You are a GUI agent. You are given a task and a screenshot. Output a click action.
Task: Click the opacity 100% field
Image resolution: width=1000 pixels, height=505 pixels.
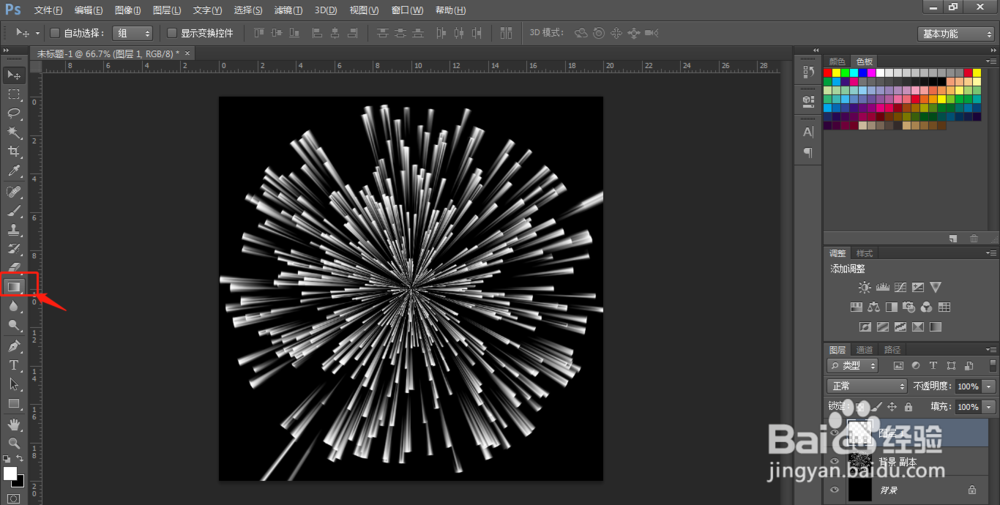coord(968,386)
